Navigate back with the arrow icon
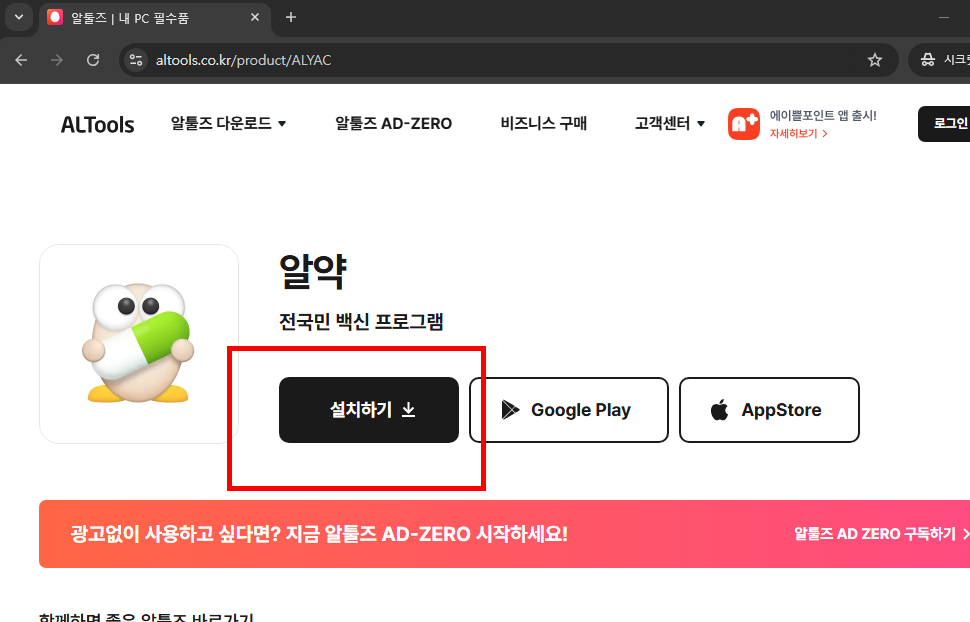This screenshot has height=622, width=970. (x=21, y=60)
